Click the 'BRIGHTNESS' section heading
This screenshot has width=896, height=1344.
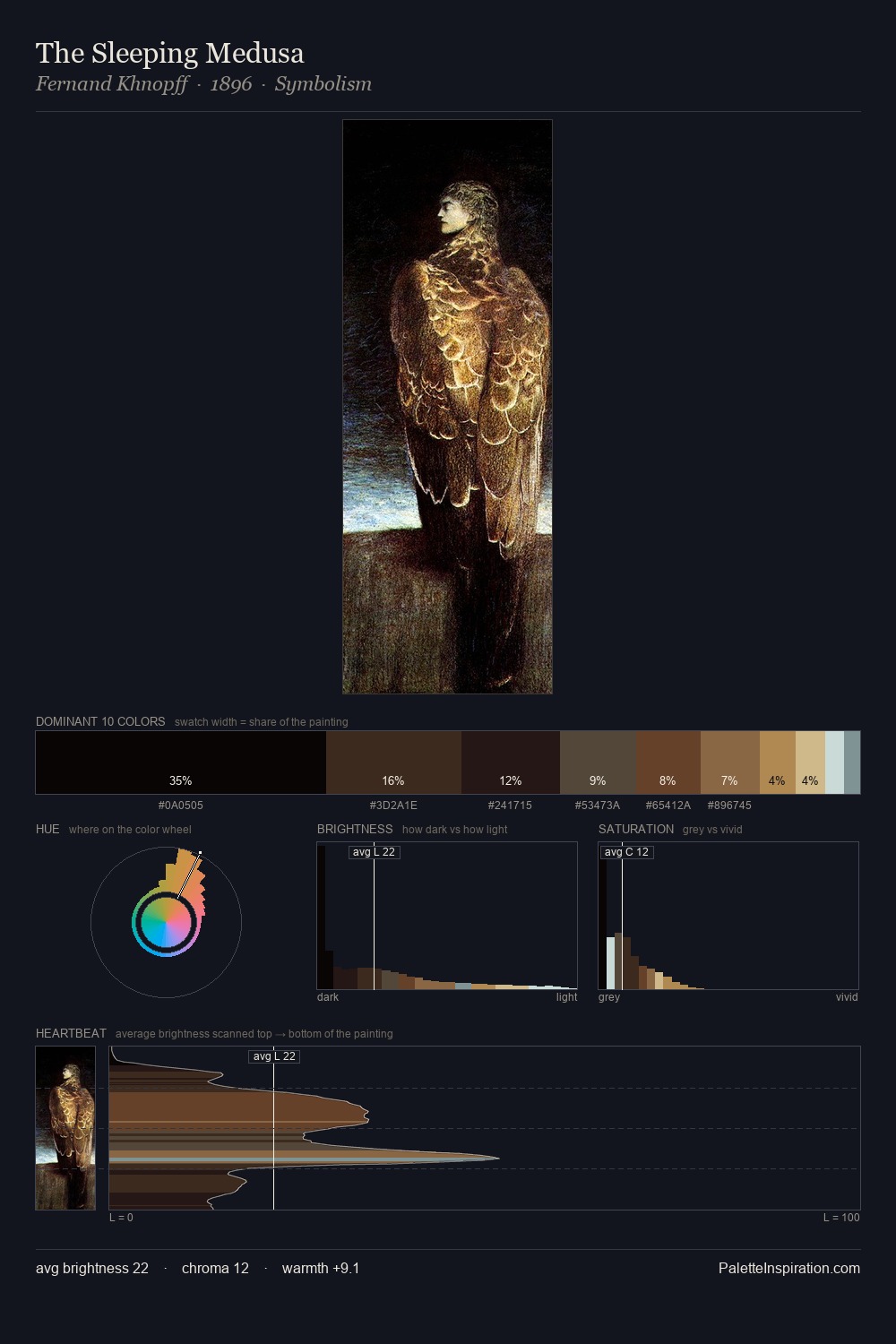(x=355, y=829)
